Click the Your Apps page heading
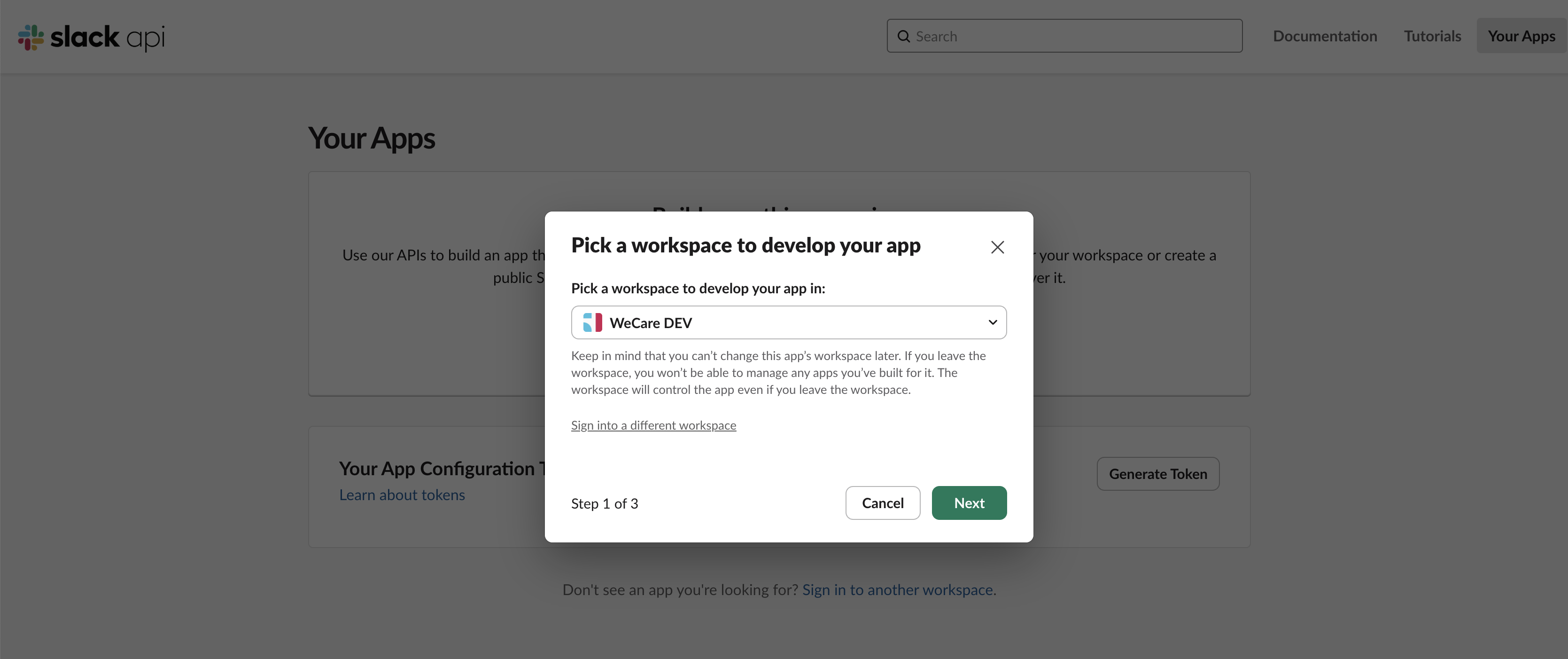1568x659 pixels. click(x=371, y=138)
